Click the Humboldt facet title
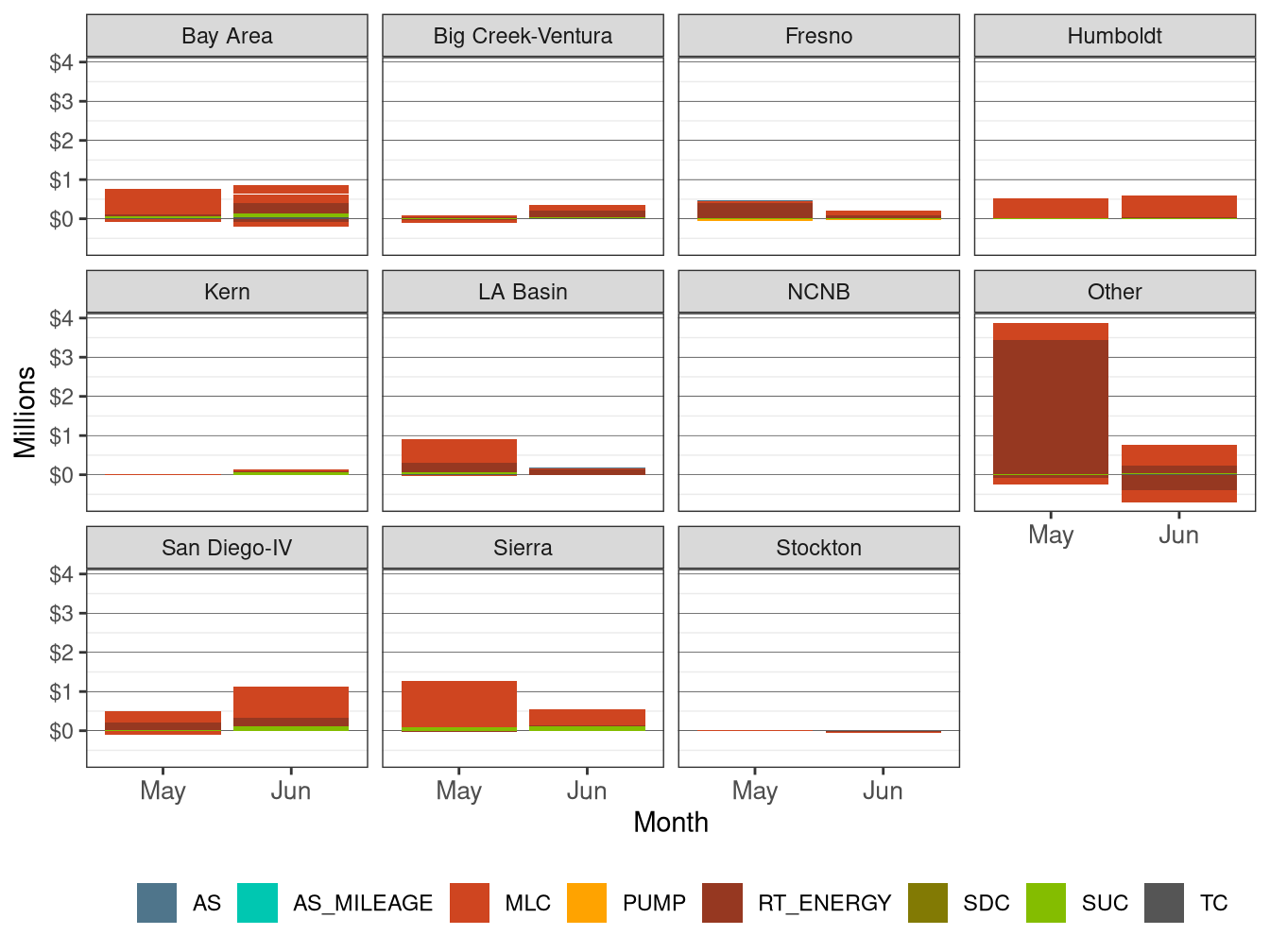The width and height of the screenshot is (1270, 952). [1115, 36]
